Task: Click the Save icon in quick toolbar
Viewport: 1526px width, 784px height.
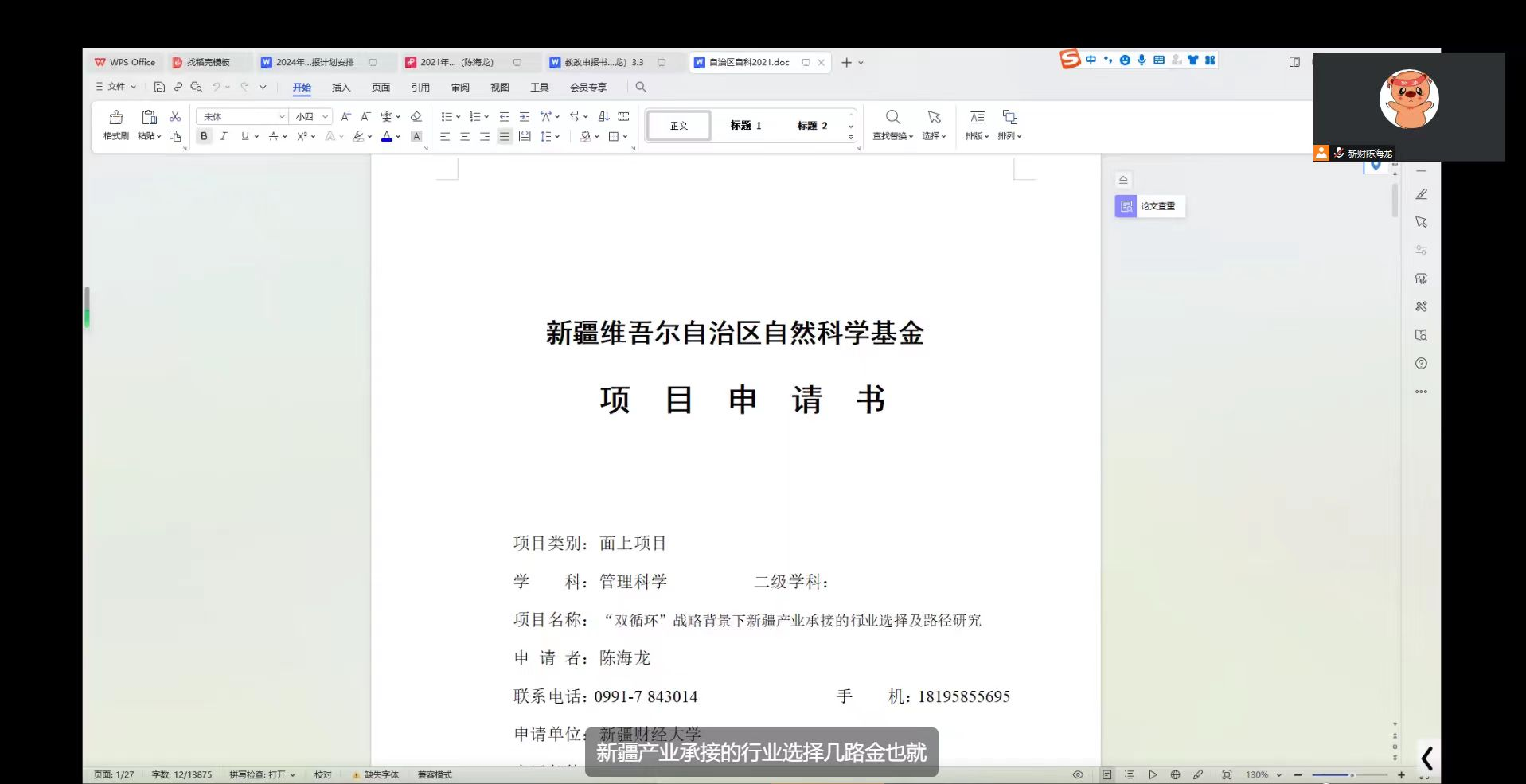Action: [159, 87]
